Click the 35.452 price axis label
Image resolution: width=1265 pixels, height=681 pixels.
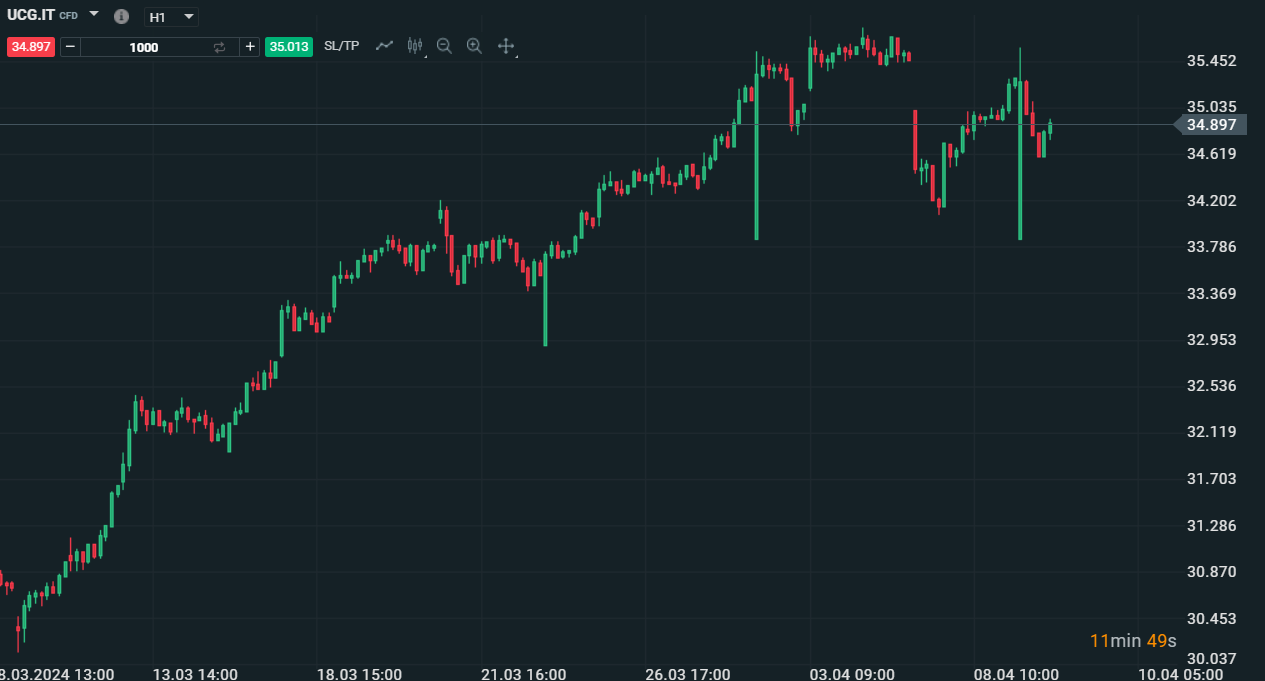point(1211,61)
